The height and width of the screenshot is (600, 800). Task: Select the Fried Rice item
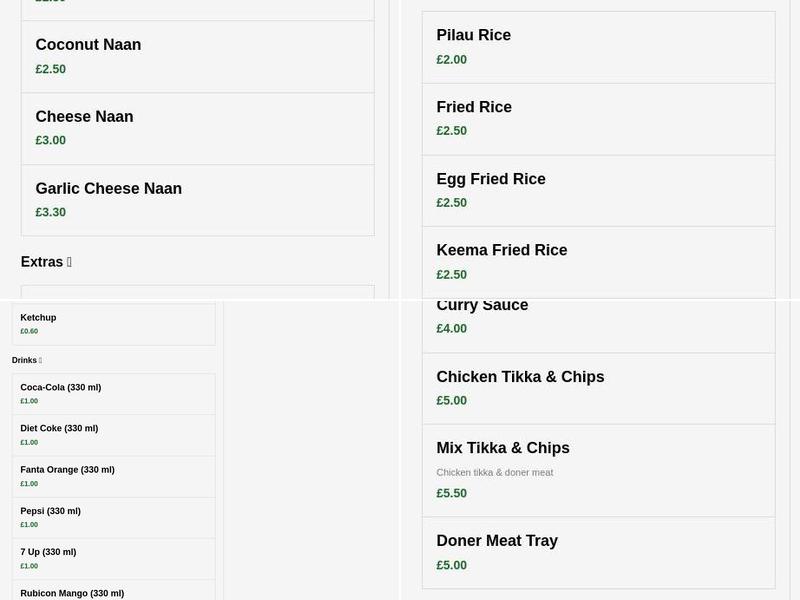[x=598, y=118]
